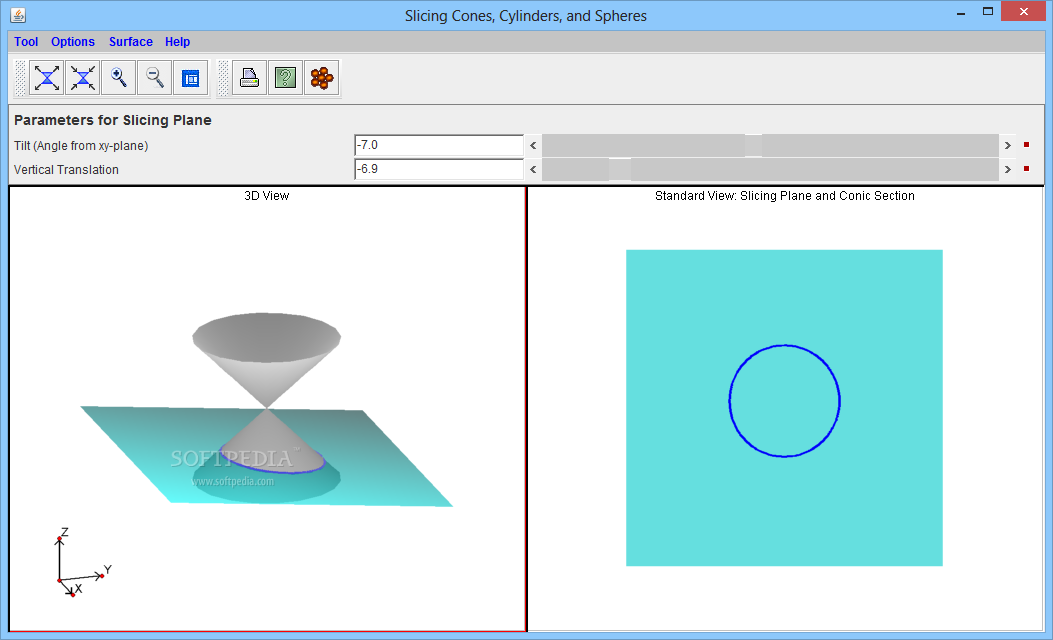The width and height of the screenshot is (1053, 640).
Task: Minimize the Slicing Cones window
Action: coord(961,12)
